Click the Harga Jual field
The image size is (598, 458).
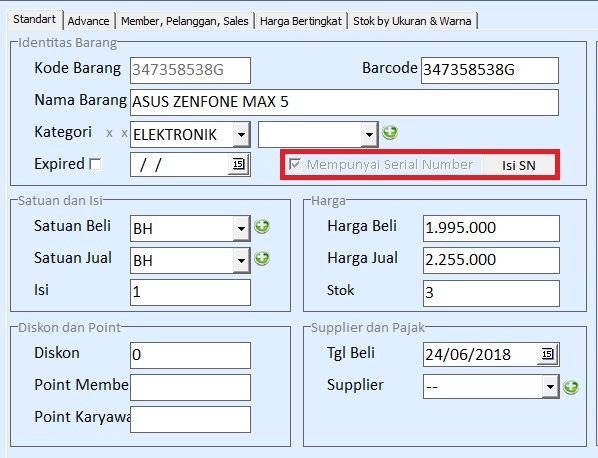[x=491, y=260]
